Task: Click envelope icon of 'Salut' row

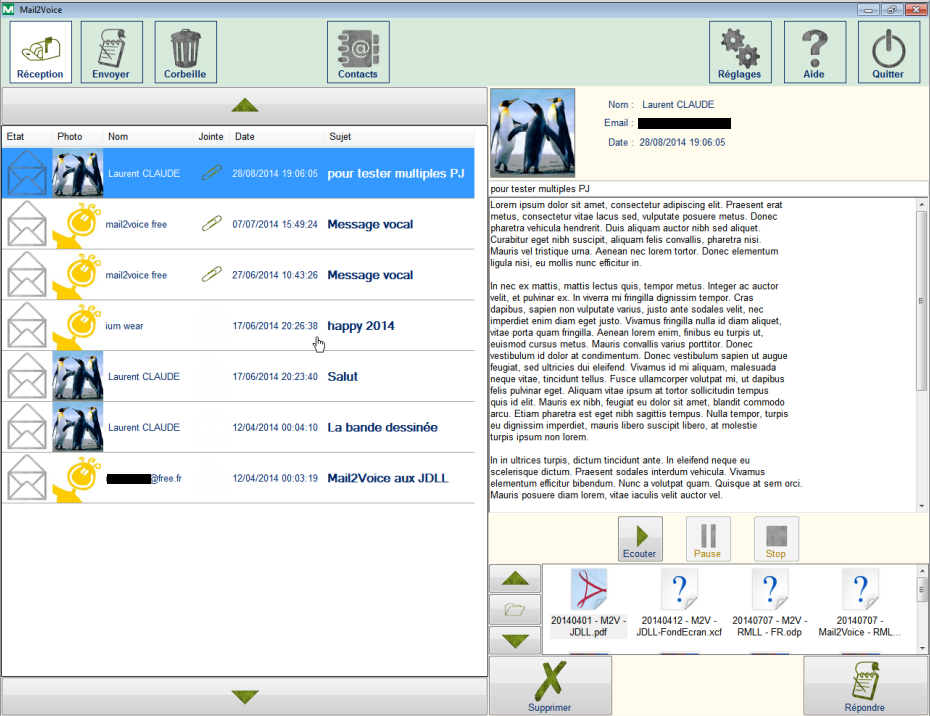Action: [x=27, y=377]
